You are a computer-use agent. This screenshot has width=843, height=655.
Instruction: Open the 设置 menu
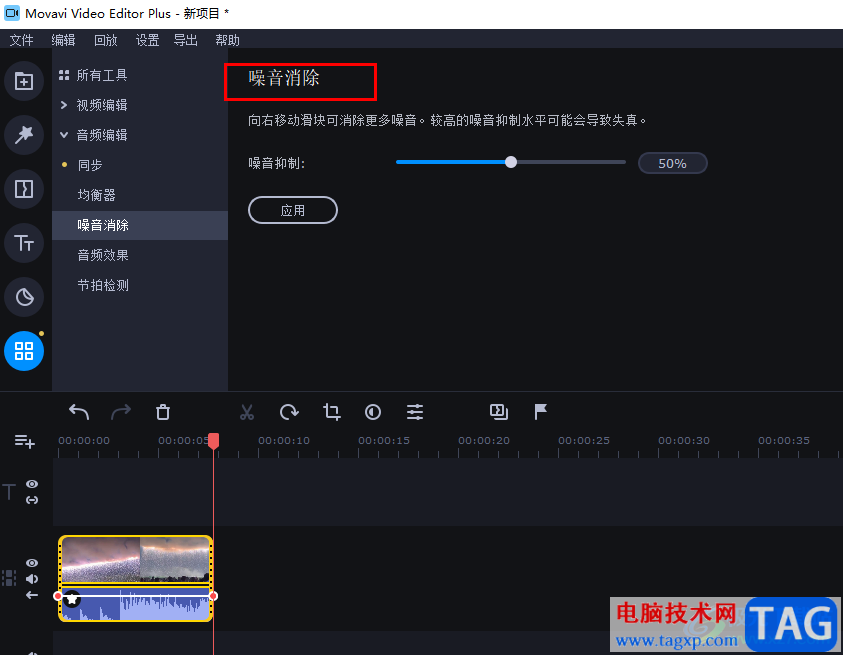coord(147,40)
